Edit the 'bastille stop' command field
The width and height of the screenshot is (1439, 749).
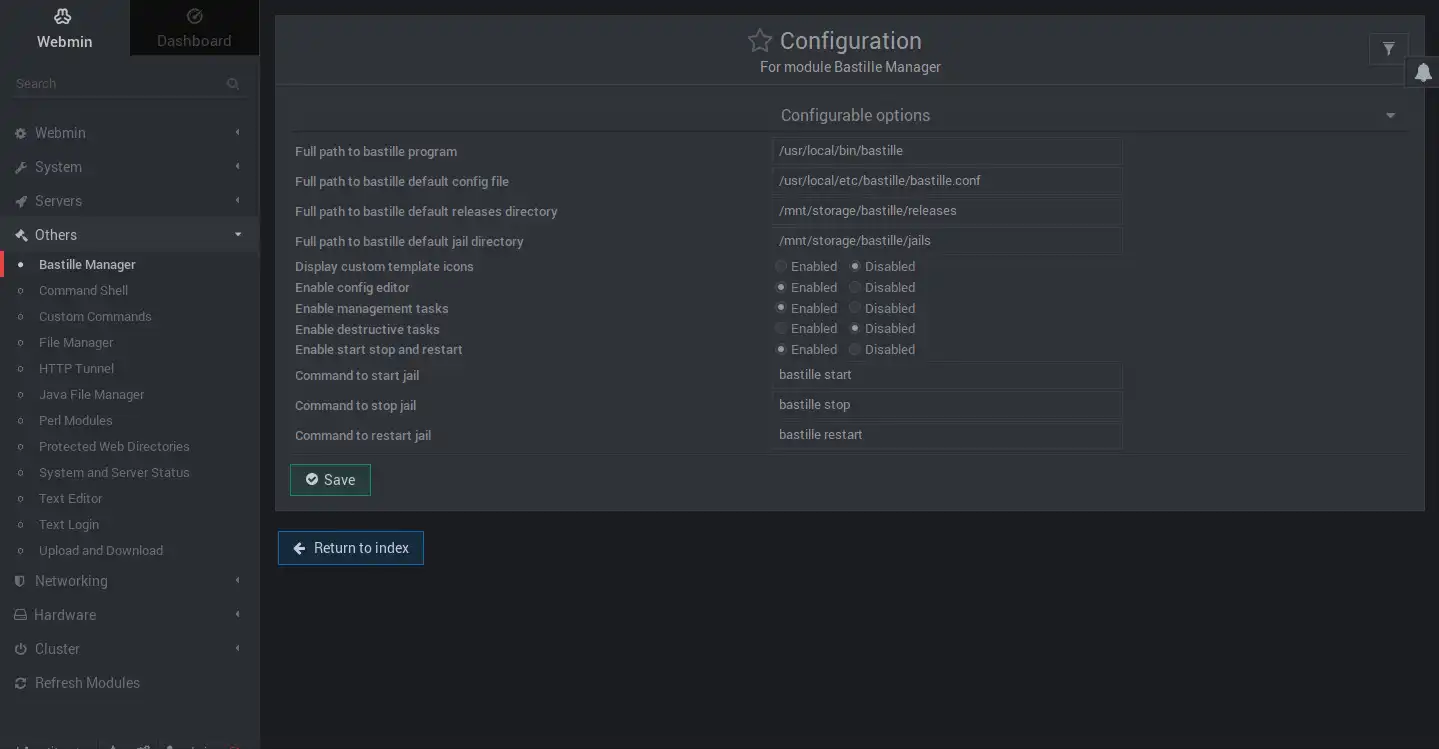coord(947,405)
